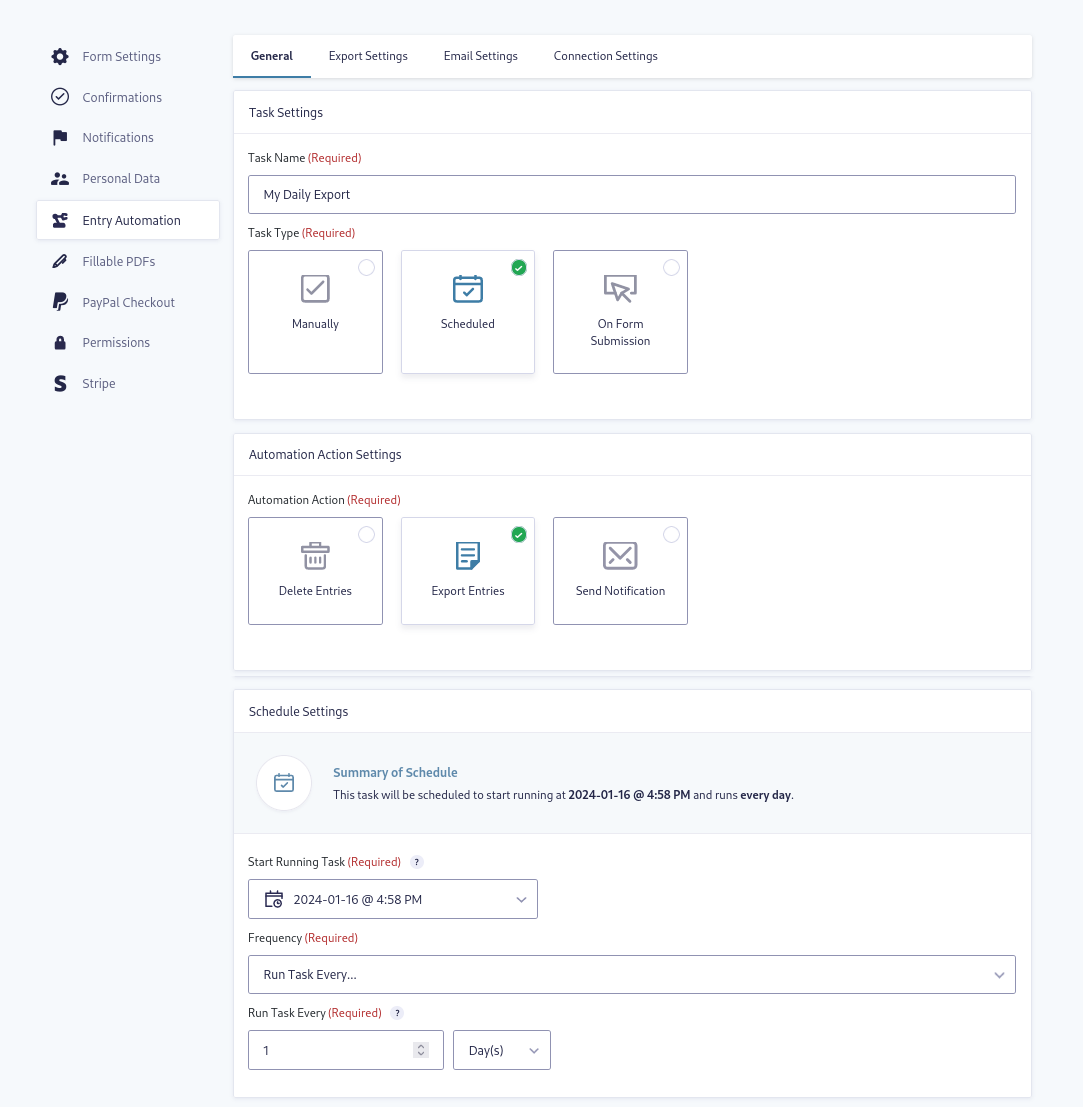
Task: Click the Confirmations checkmark circle icon
Action: point(60,97)
